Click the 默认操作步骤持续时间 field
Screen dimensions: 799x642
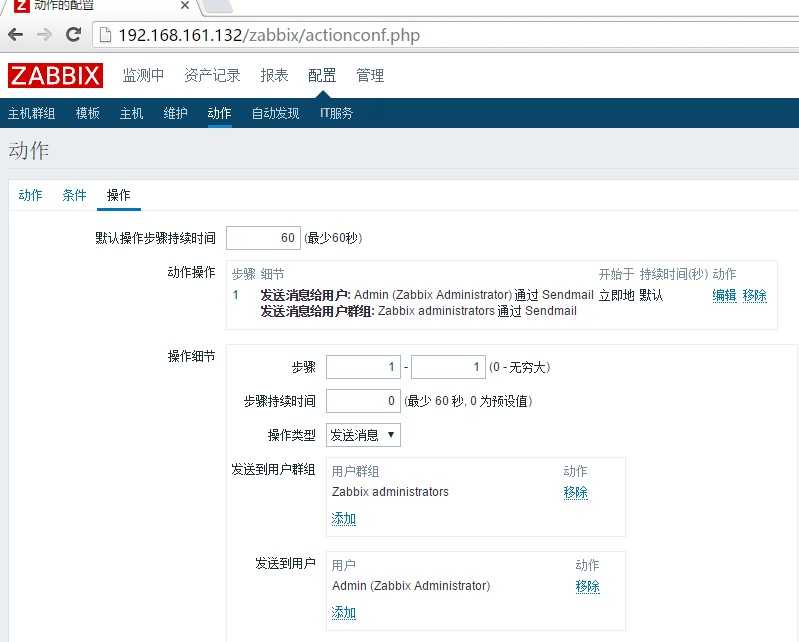pos(263,238)
